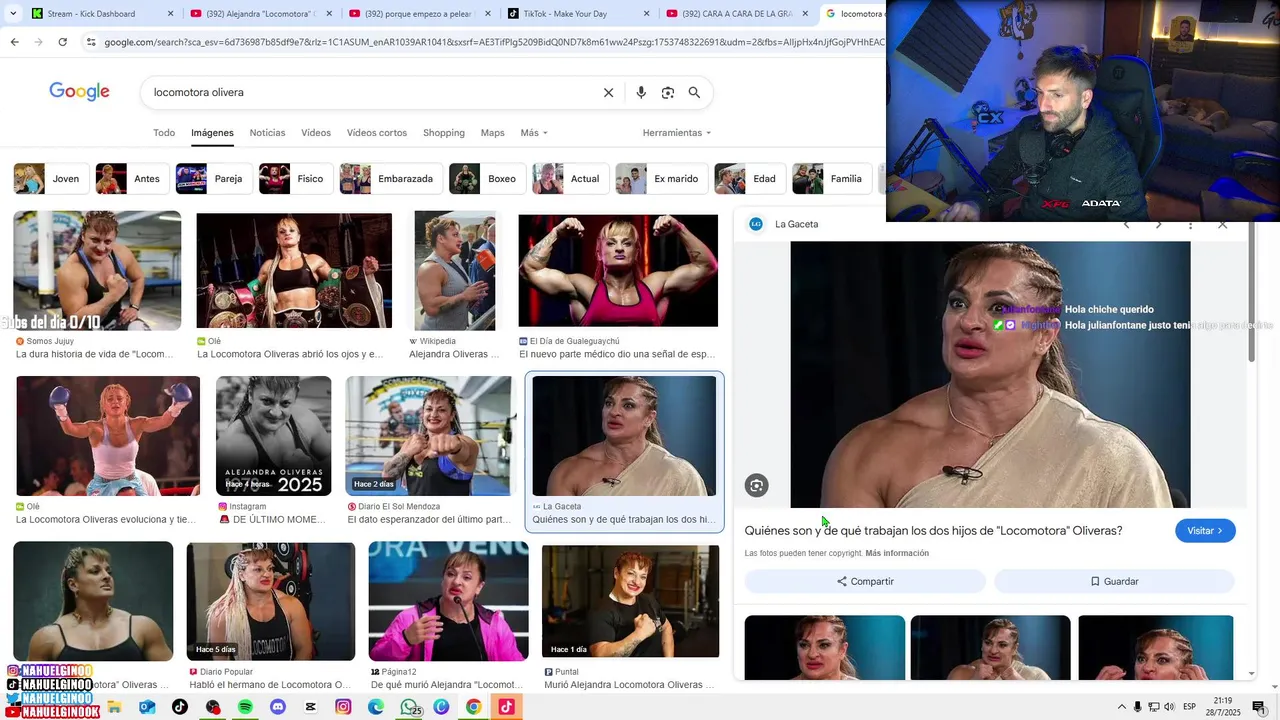This screenshot has width=1280, height=720.
Task: Open Google Lens image search icon
Action: pyautogui.click(x=668, y=93)
